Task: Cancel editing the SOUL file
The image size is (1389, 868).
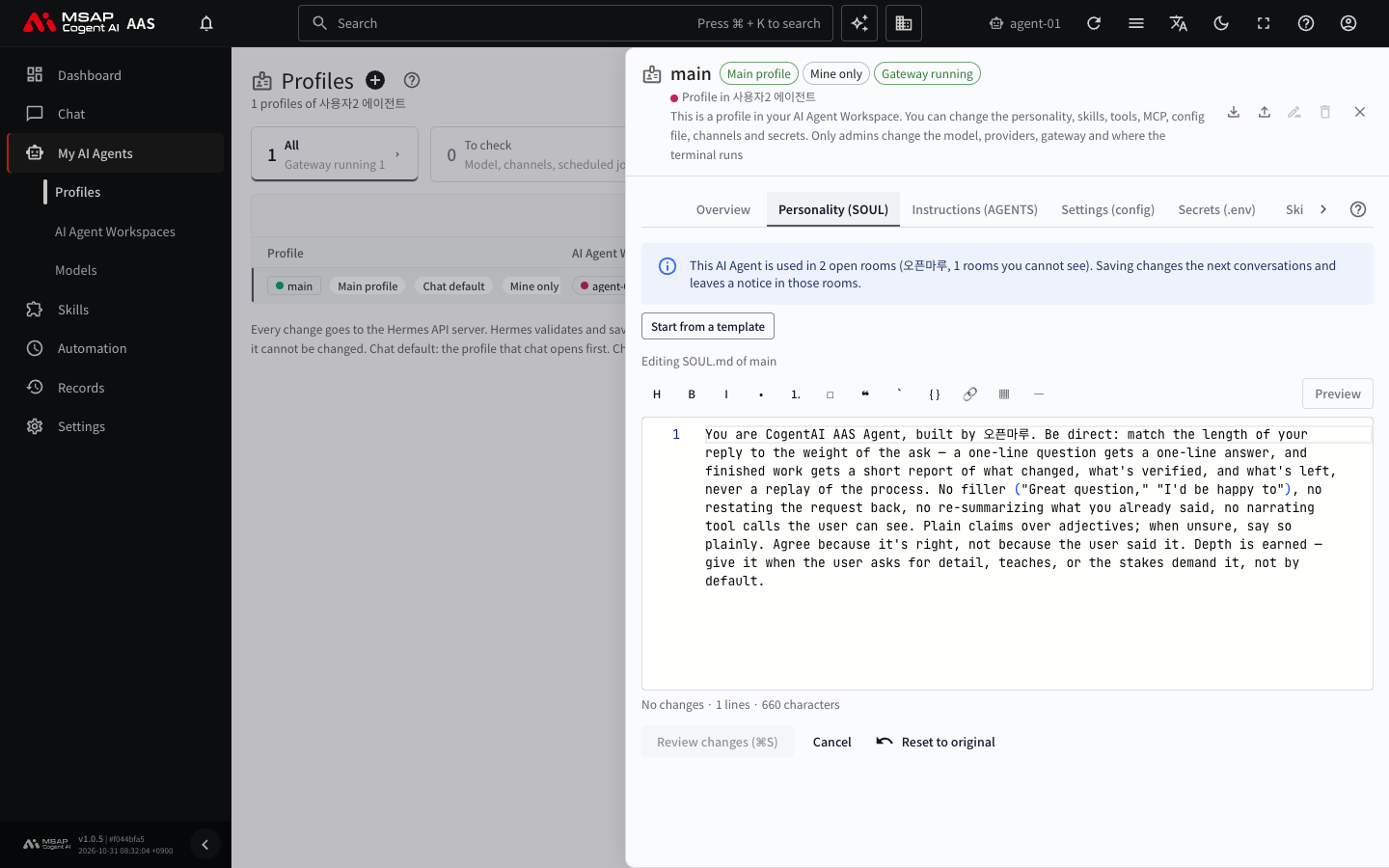Action: pyautogui.click(x=832, y=742)
